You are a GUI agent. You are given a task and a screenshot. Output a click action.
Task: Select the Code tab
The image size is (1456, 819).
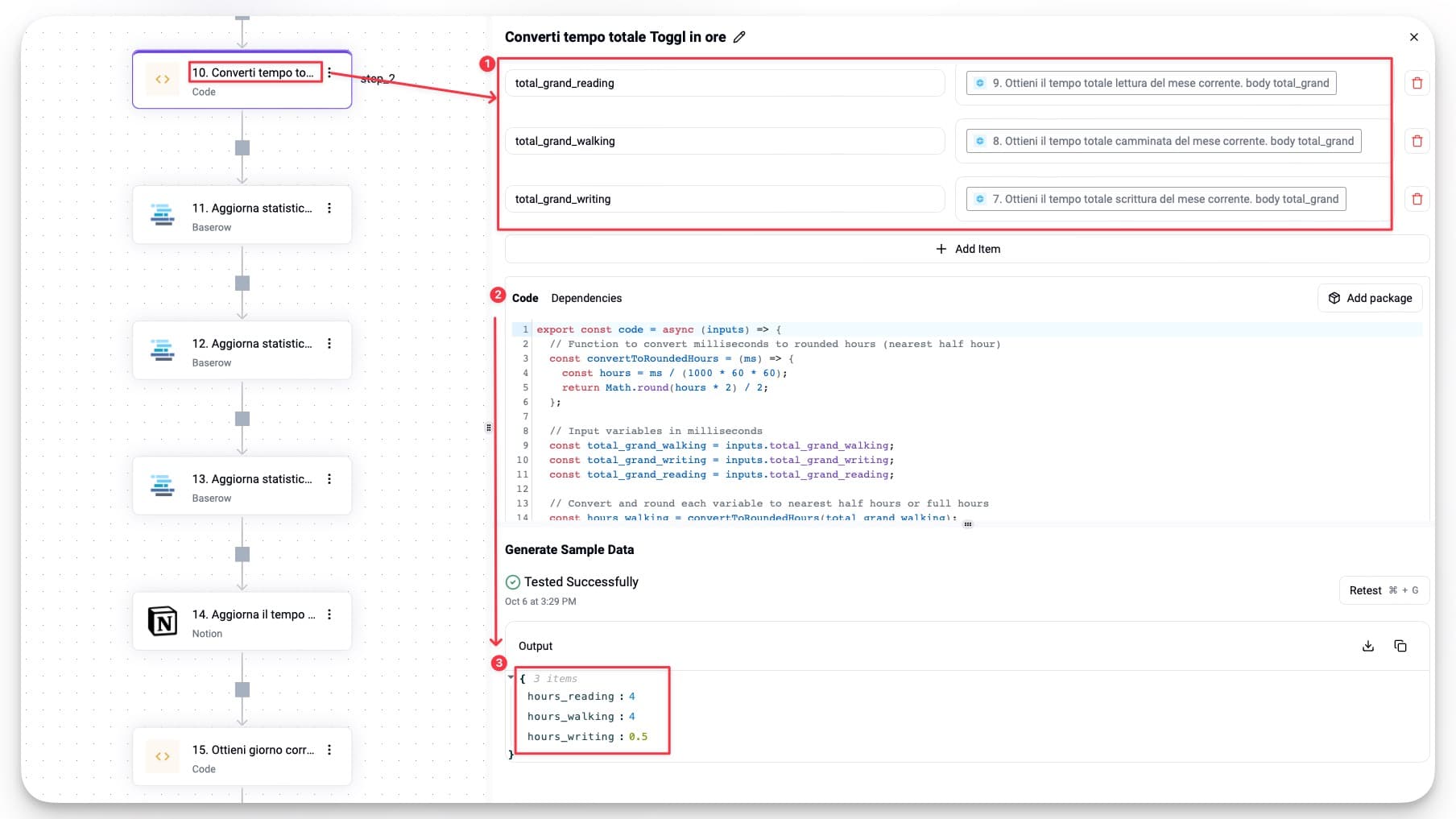[x=525, y=298]
